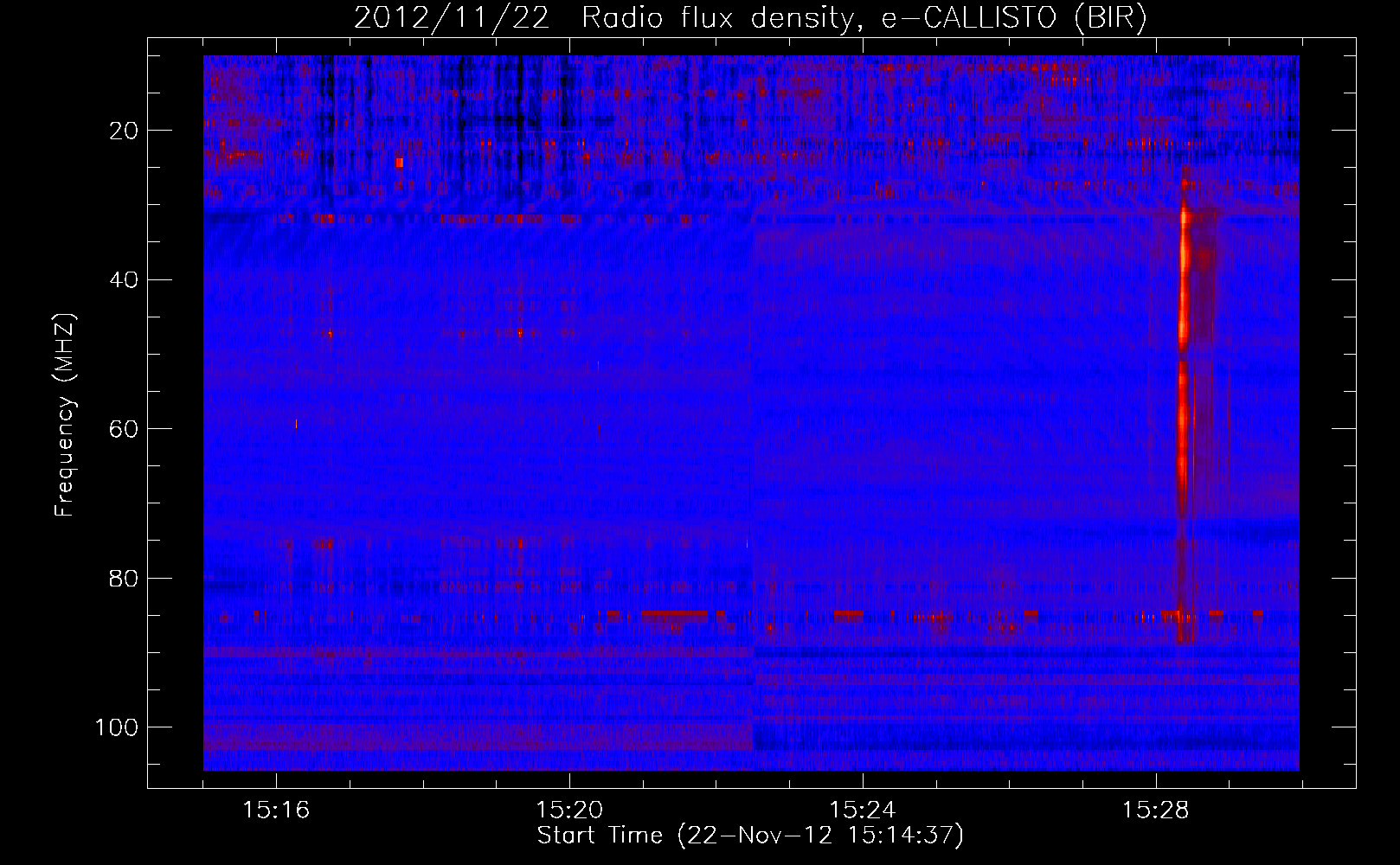Click the plot title '2012/11/22 Radio flux density, e-CALLISTO (BIR)'
This screenshot has height=865, width=1400.
750,19
